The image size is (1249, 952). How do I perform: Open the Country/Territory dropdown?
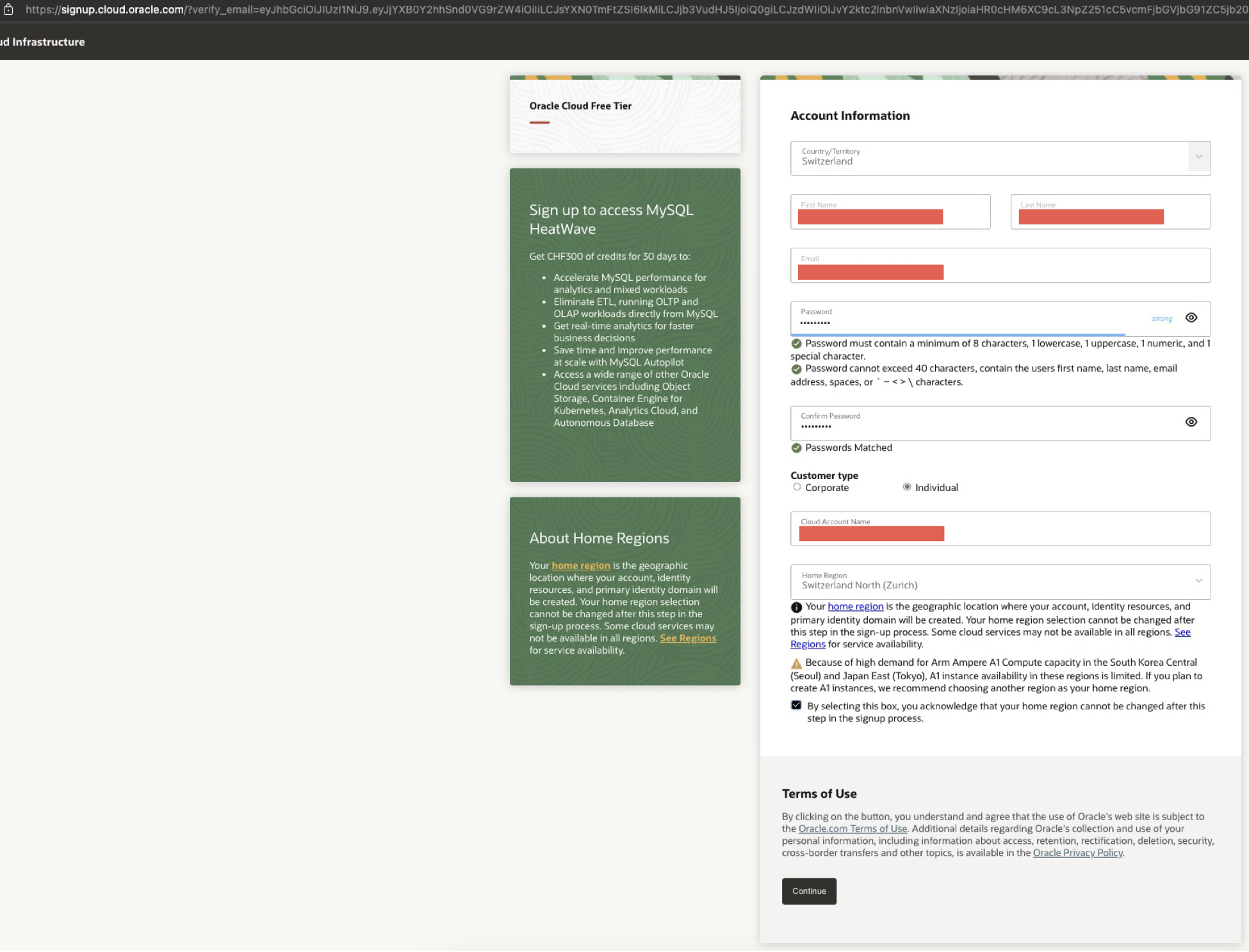pyautogui.click(x=1000, y=158)
